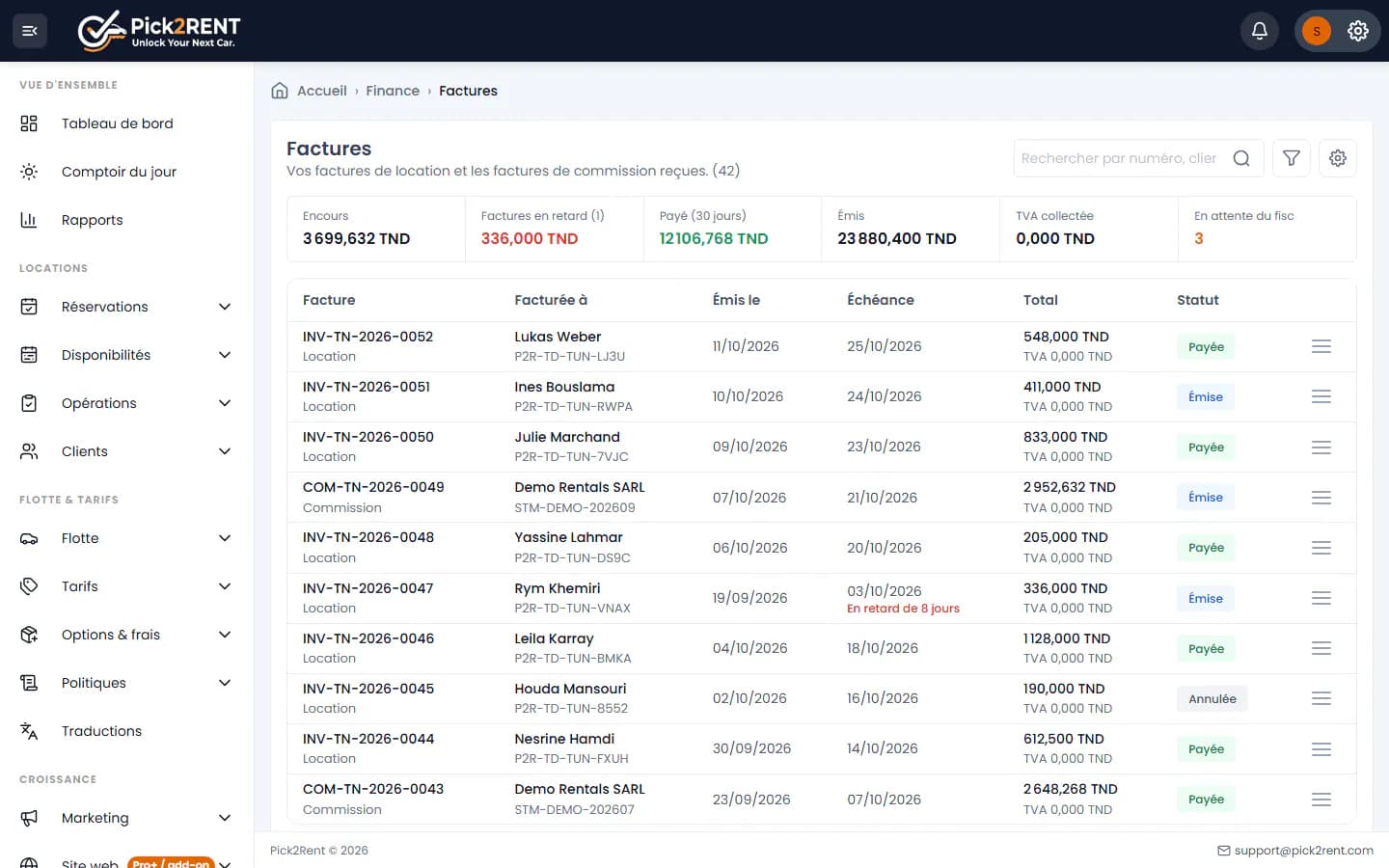This screenshot has height=868, width=1389.
Task: Open the invoice filter funnel
Action: pyautogui.click(x=1292, y=158)
